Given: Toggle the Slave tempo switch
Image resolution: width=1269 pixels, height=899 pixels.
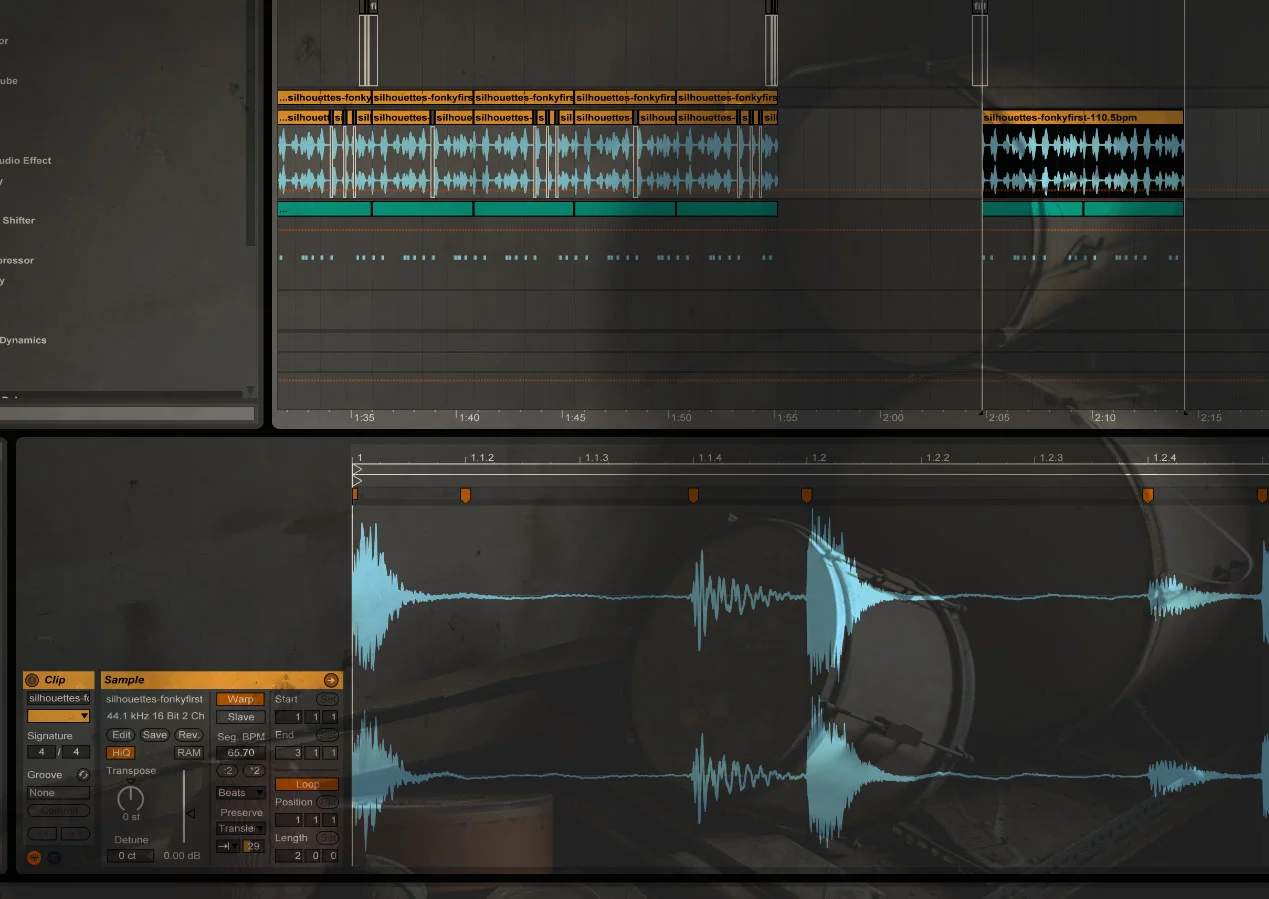Looking at the screenshot, I should point(241,717).
